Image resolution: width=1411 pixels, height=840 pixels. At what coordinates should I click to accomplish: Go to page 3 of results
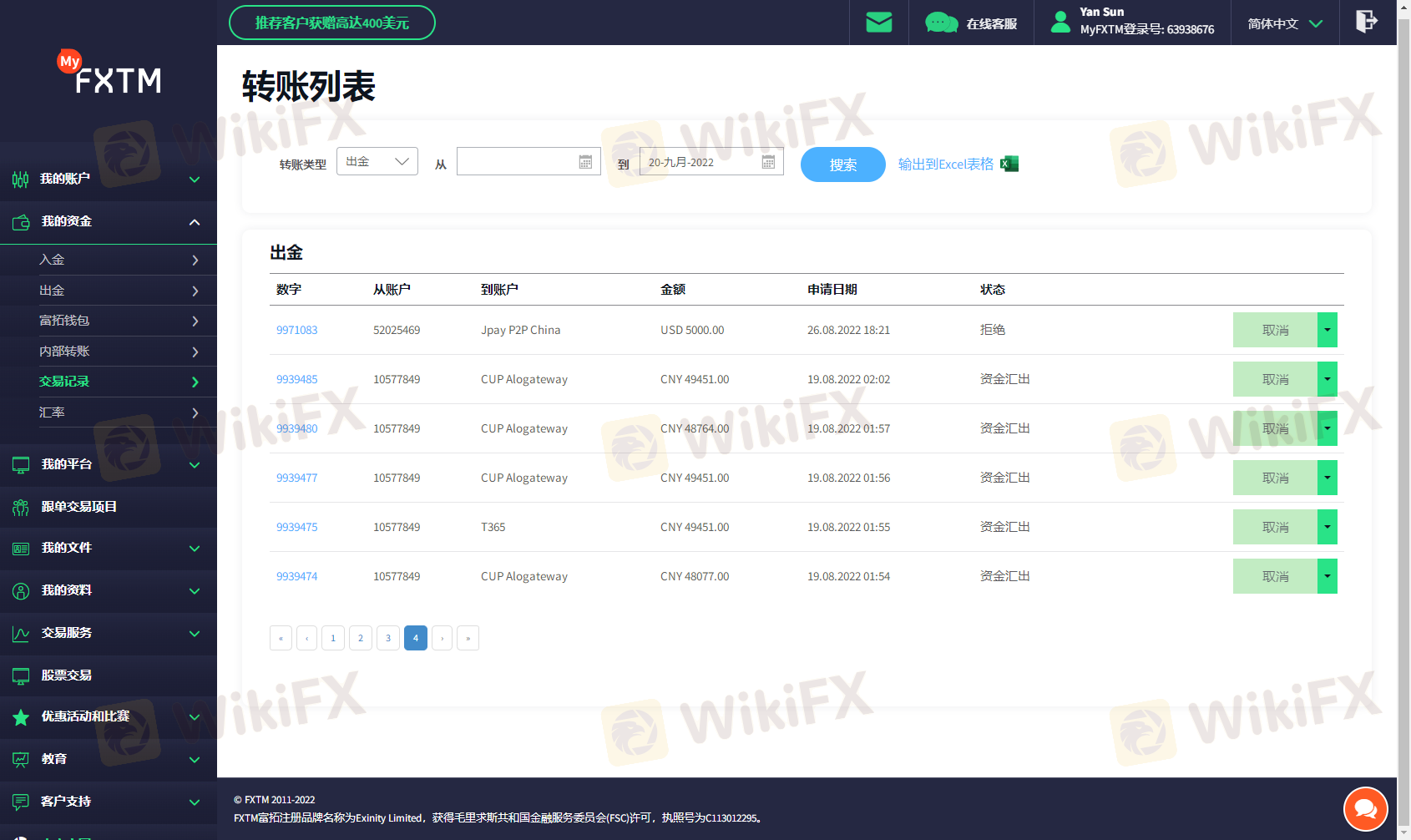[388, 638]
